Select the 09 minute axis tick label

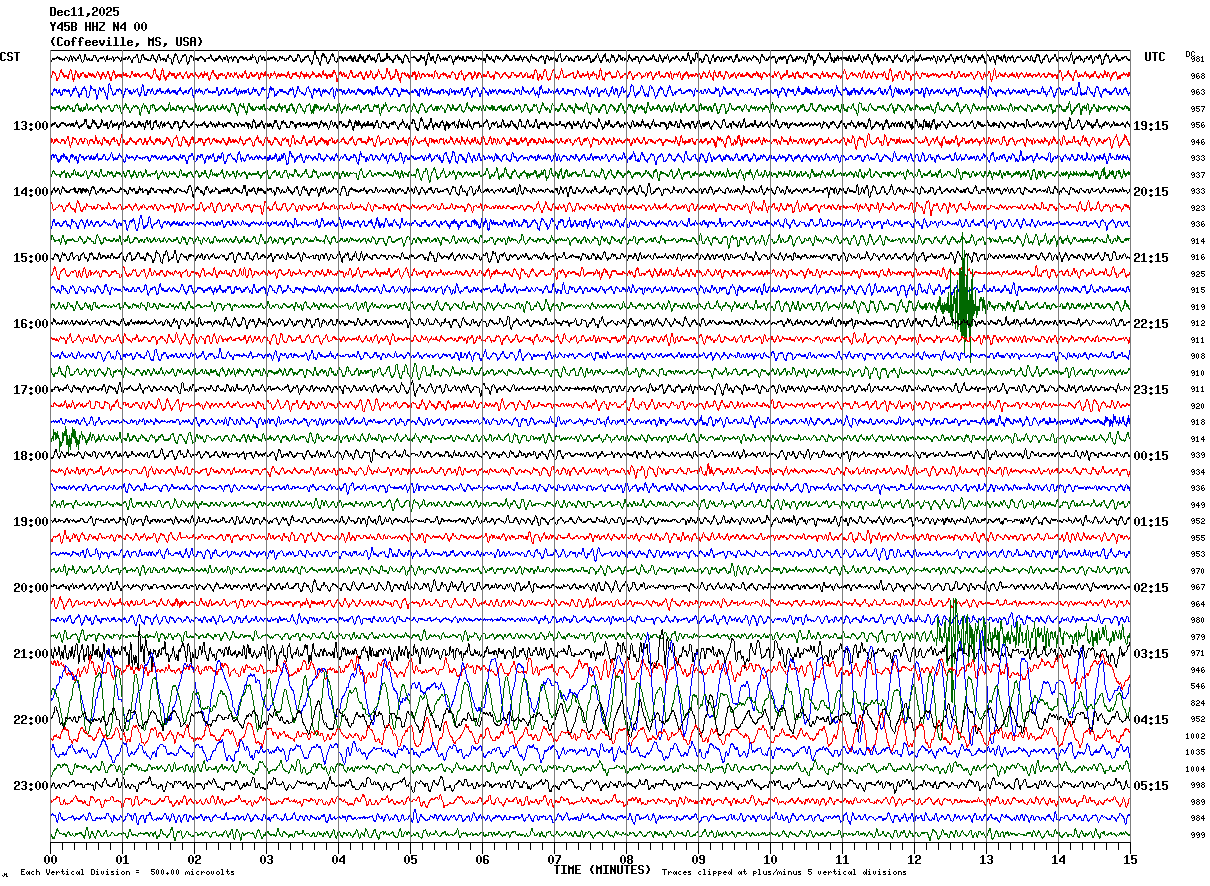coord(698,859)
